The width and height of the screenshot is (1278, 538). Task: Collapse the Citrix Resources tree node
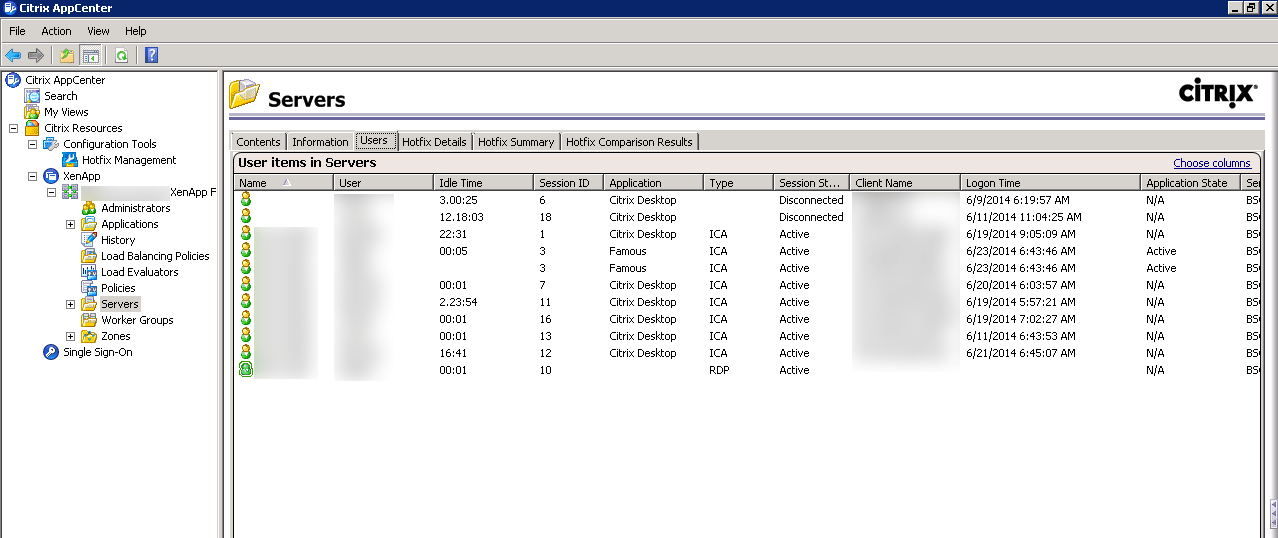(x=13, y=128)
